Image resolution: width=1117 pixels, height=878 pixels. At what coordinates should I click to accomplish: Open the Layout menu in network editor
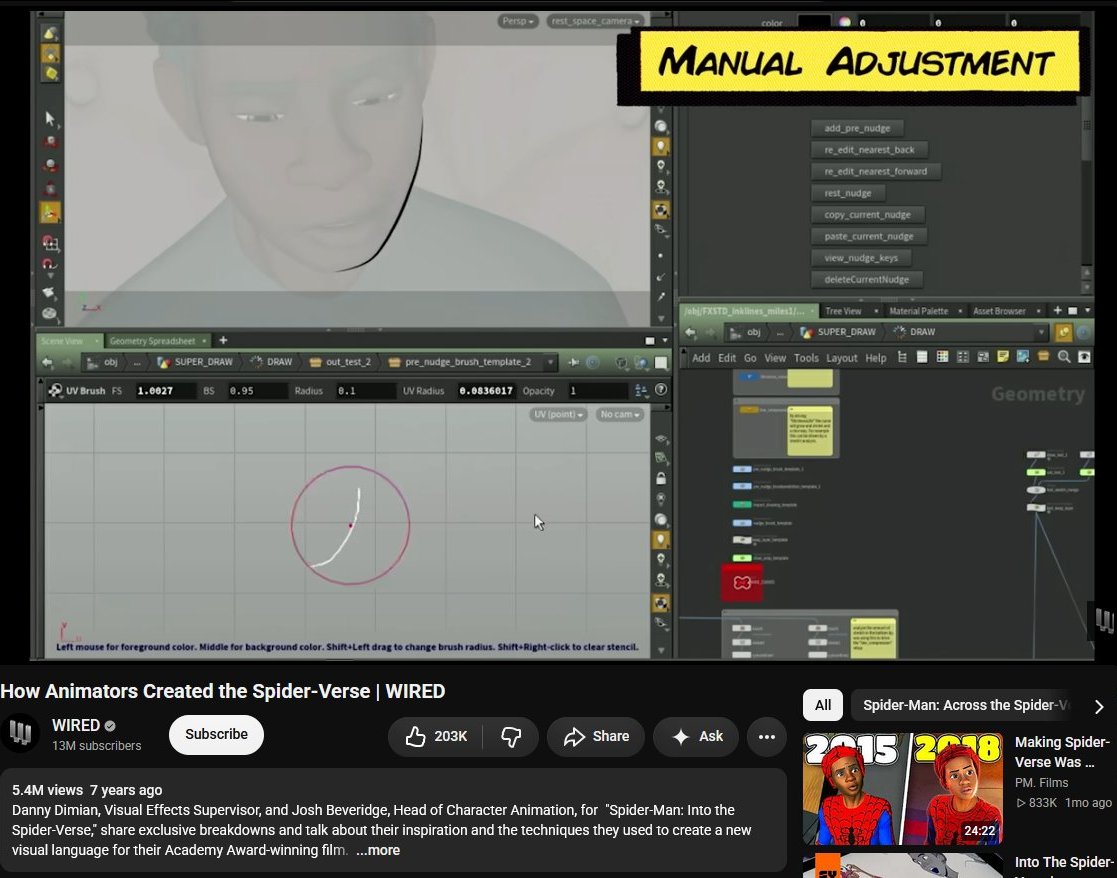841,358
